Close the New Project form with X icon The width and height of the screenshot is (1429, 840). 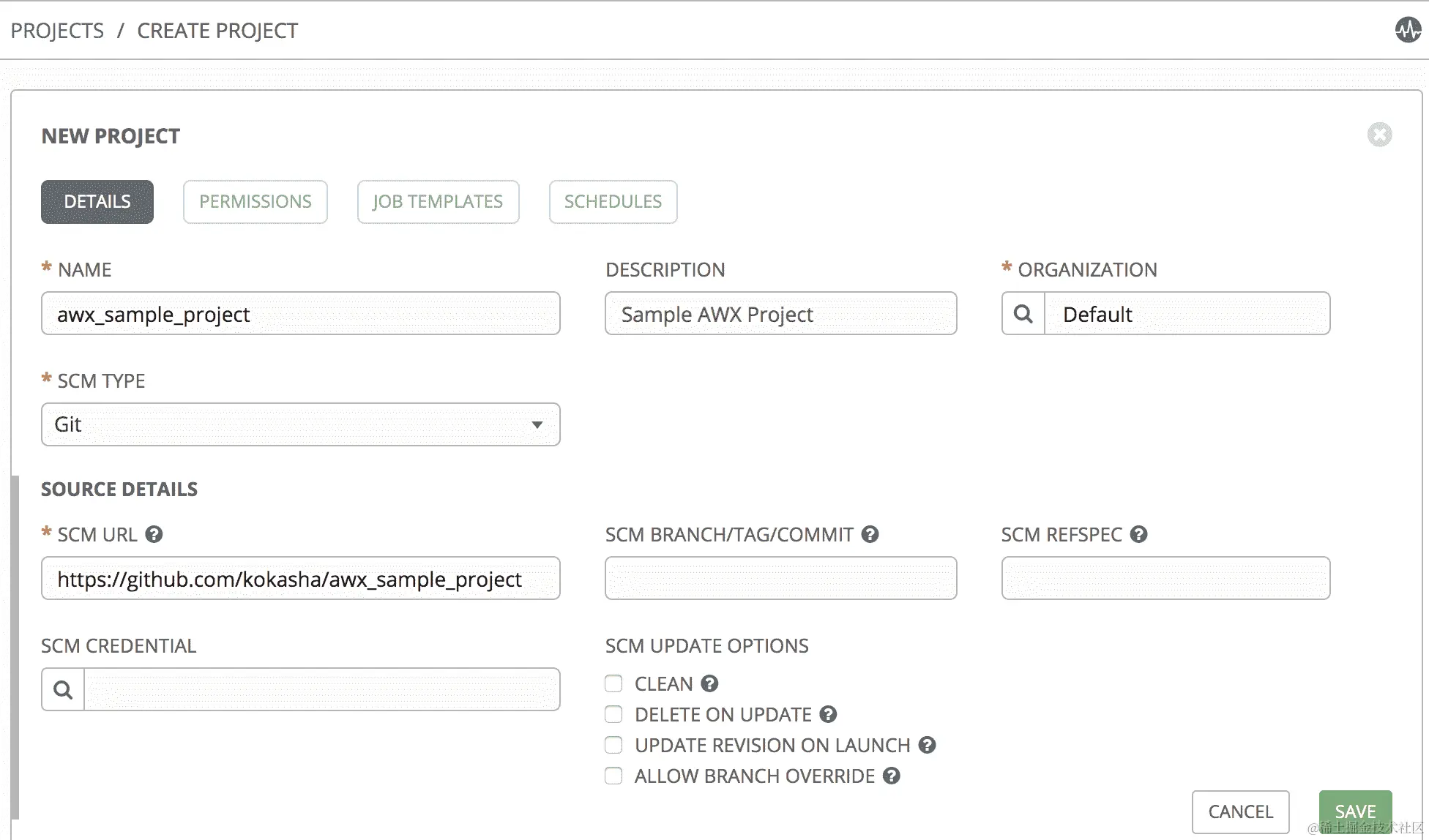click(1379, 135)
